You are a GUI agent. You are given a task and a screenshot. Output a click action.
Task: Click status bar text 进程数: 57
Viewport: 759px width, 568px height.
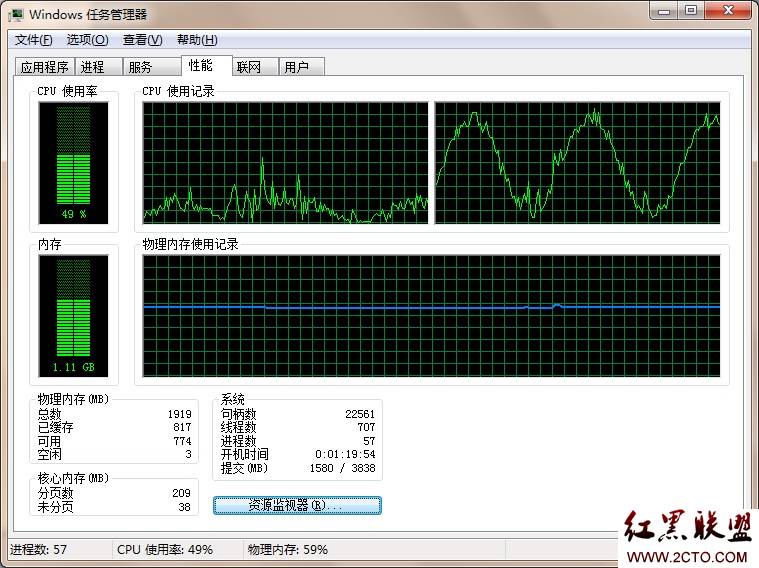coord(38,550)
